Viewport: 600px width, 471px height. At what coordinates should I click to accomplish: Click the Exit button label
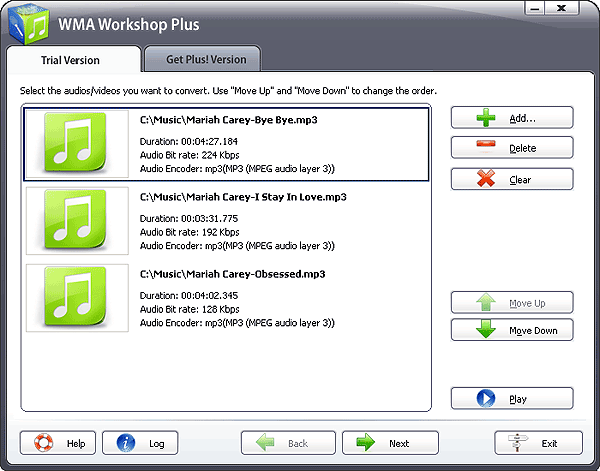549,443
